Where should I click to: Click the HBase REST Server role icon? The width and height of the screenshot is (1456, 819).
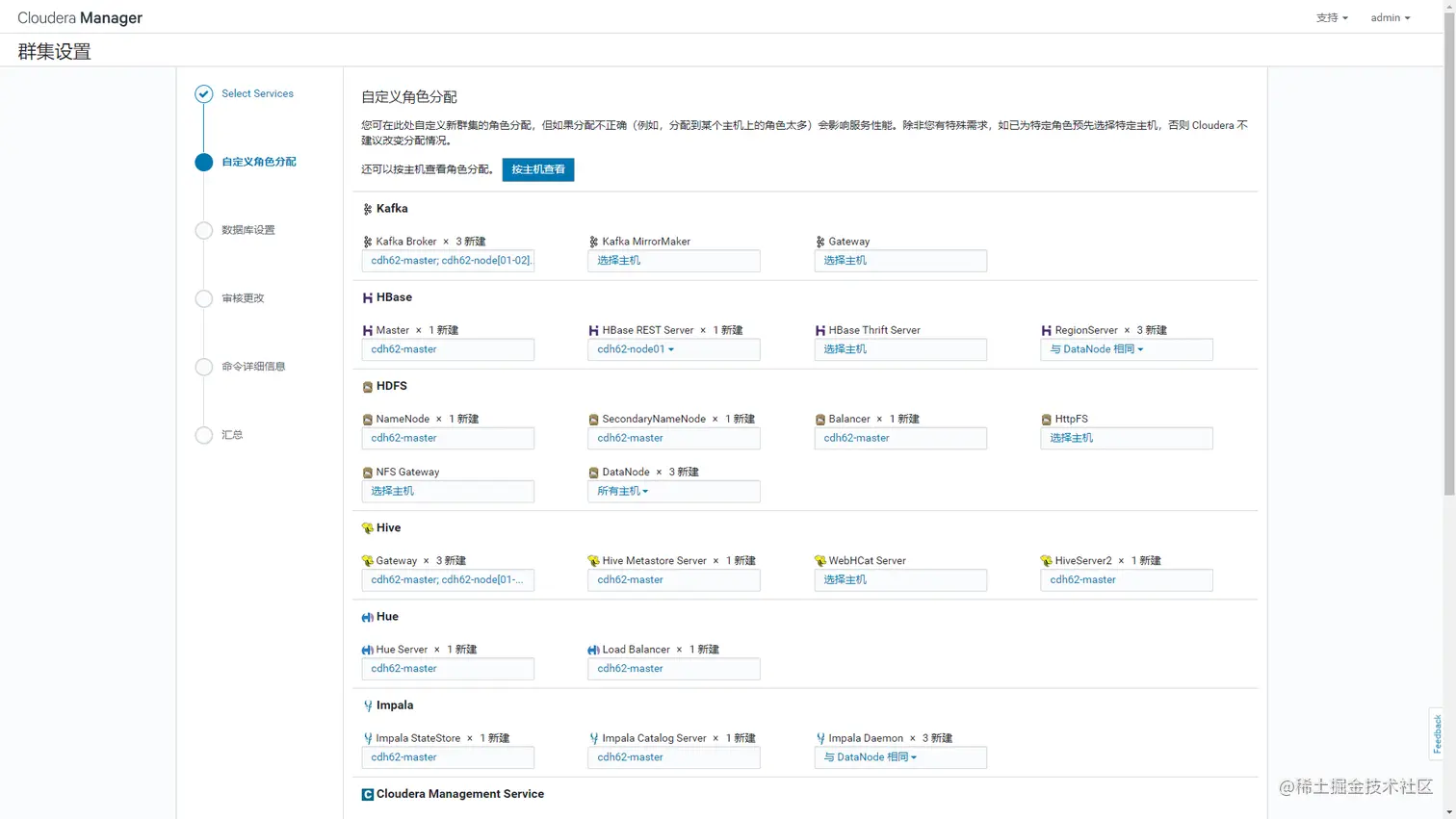coord(593,330)
